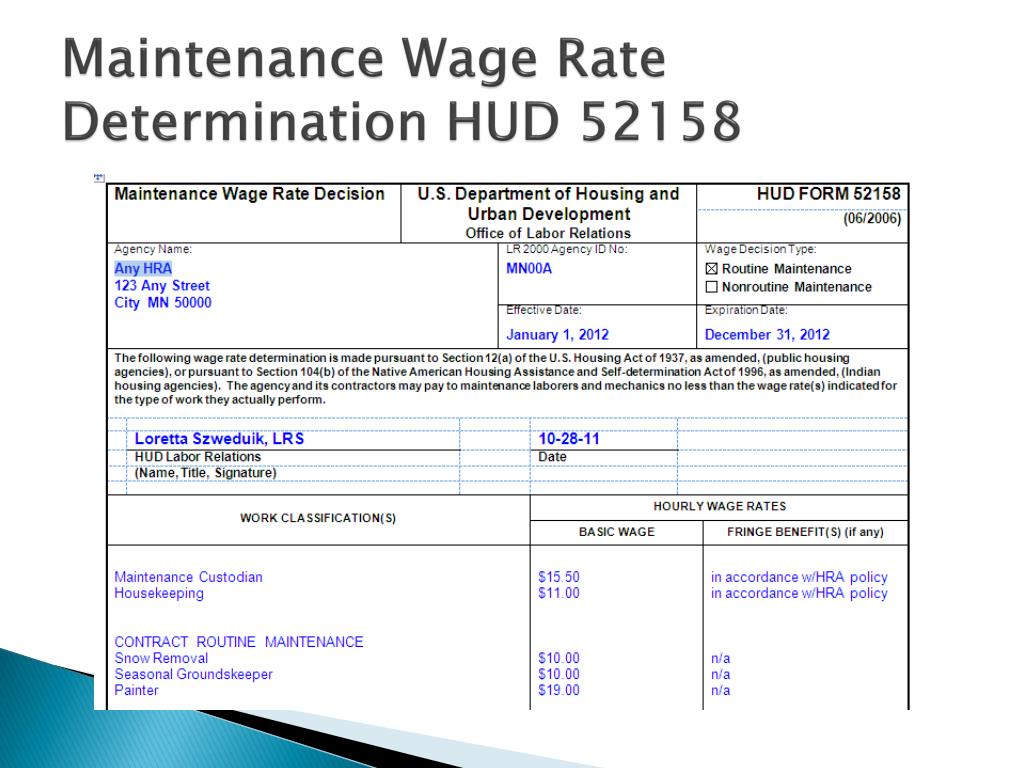Click the 123 Any Street address line
This screenshot has width=1024, height=768.
162,285
